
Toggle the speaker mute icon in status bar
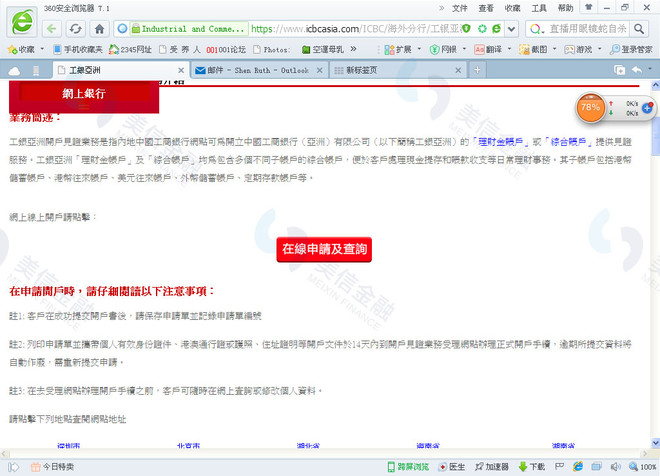(615, 466)
